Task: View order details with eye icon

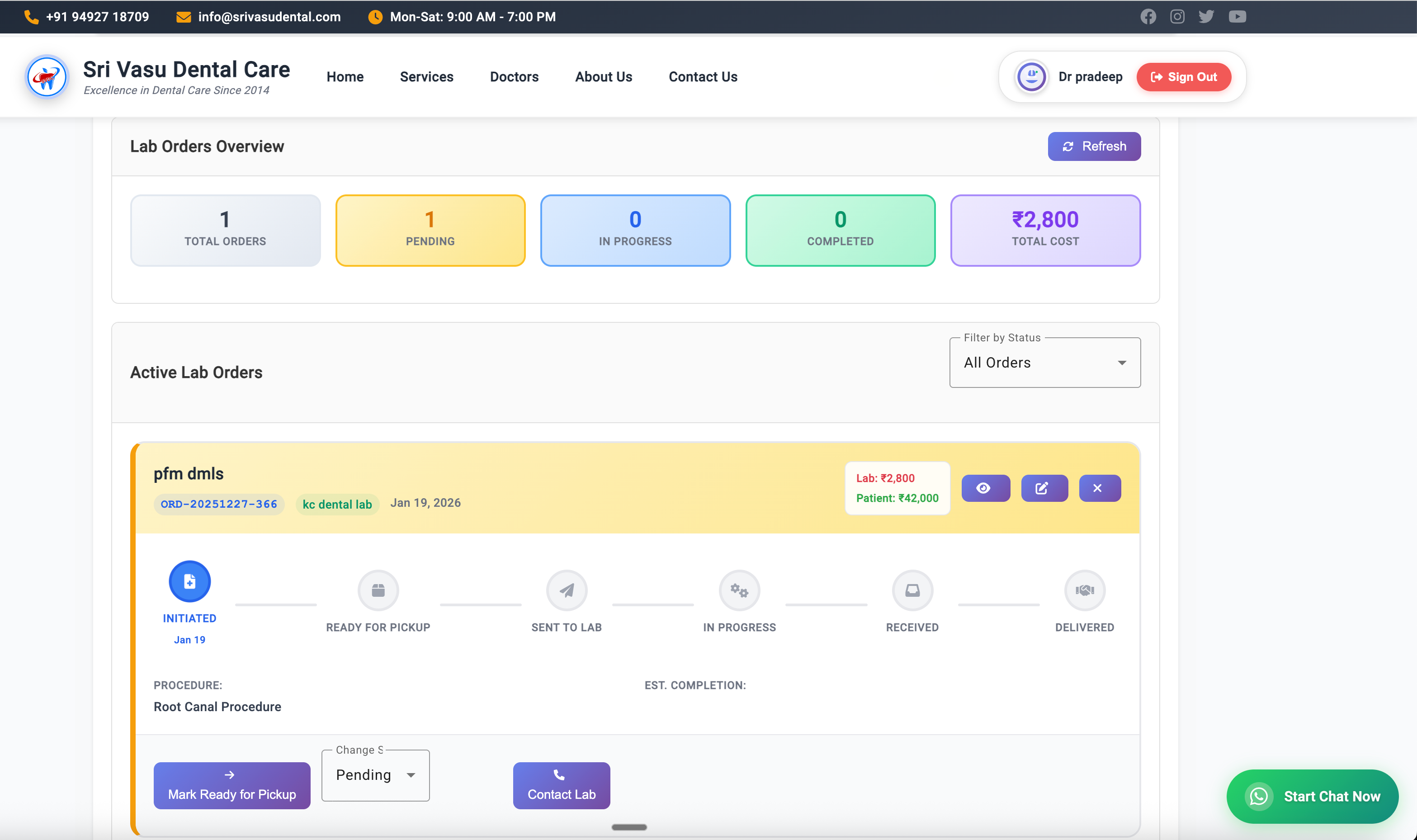Action: point(985,488)
